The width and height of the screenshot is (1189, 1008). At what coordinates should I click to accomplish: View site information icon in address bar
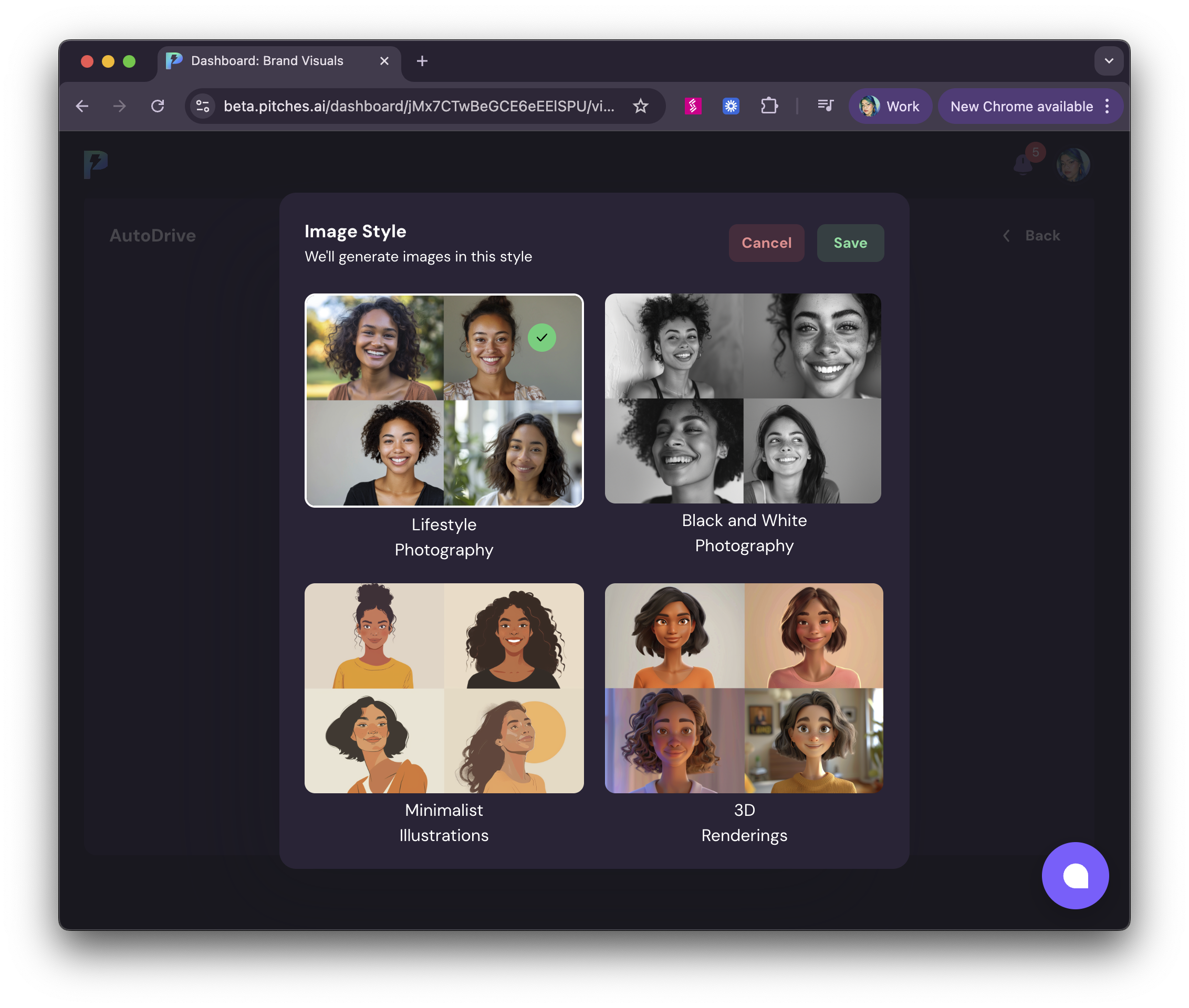click(202, 106)
